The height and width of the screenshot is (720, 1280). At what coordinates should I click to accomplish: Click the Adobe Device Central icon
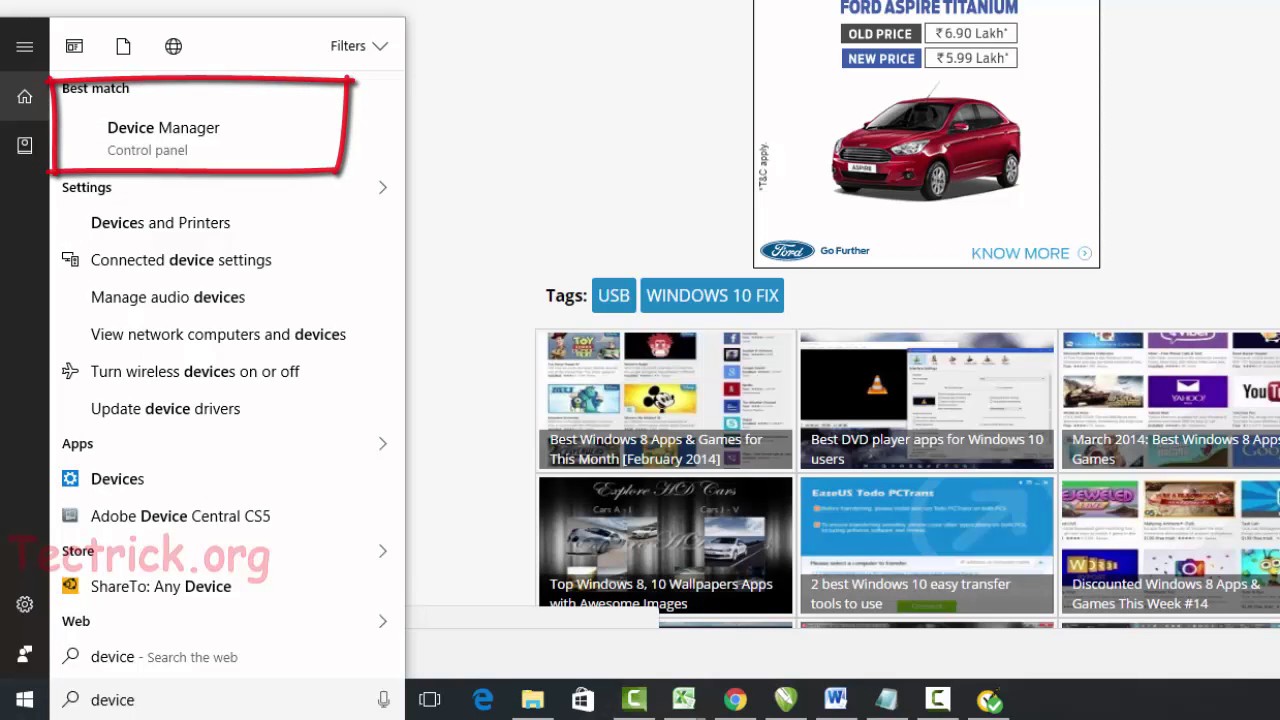pos(70,516)
